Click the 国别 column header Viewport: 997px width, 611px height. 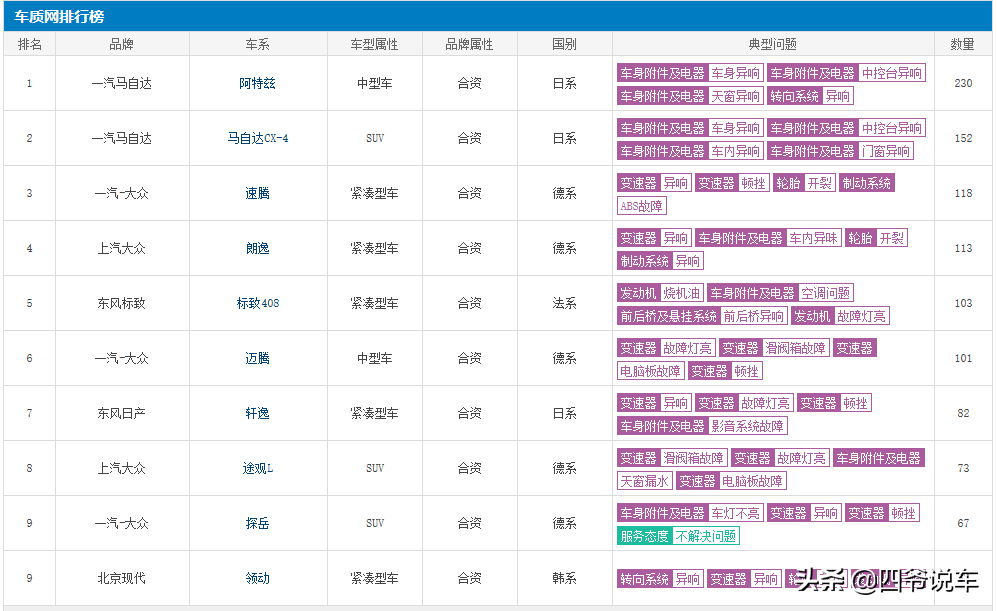(x=565, y=44)
